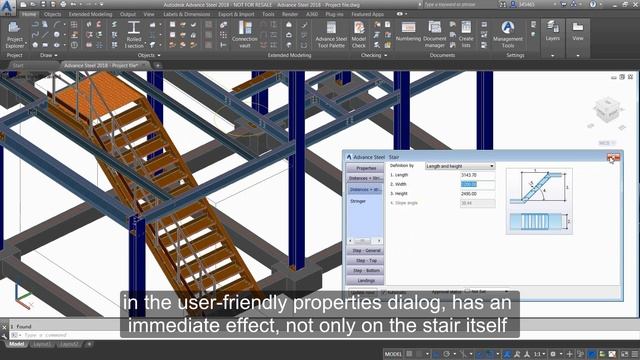Click the View ribbon panel button
This screenshot has width=640, height=360.
coord(578,31)
